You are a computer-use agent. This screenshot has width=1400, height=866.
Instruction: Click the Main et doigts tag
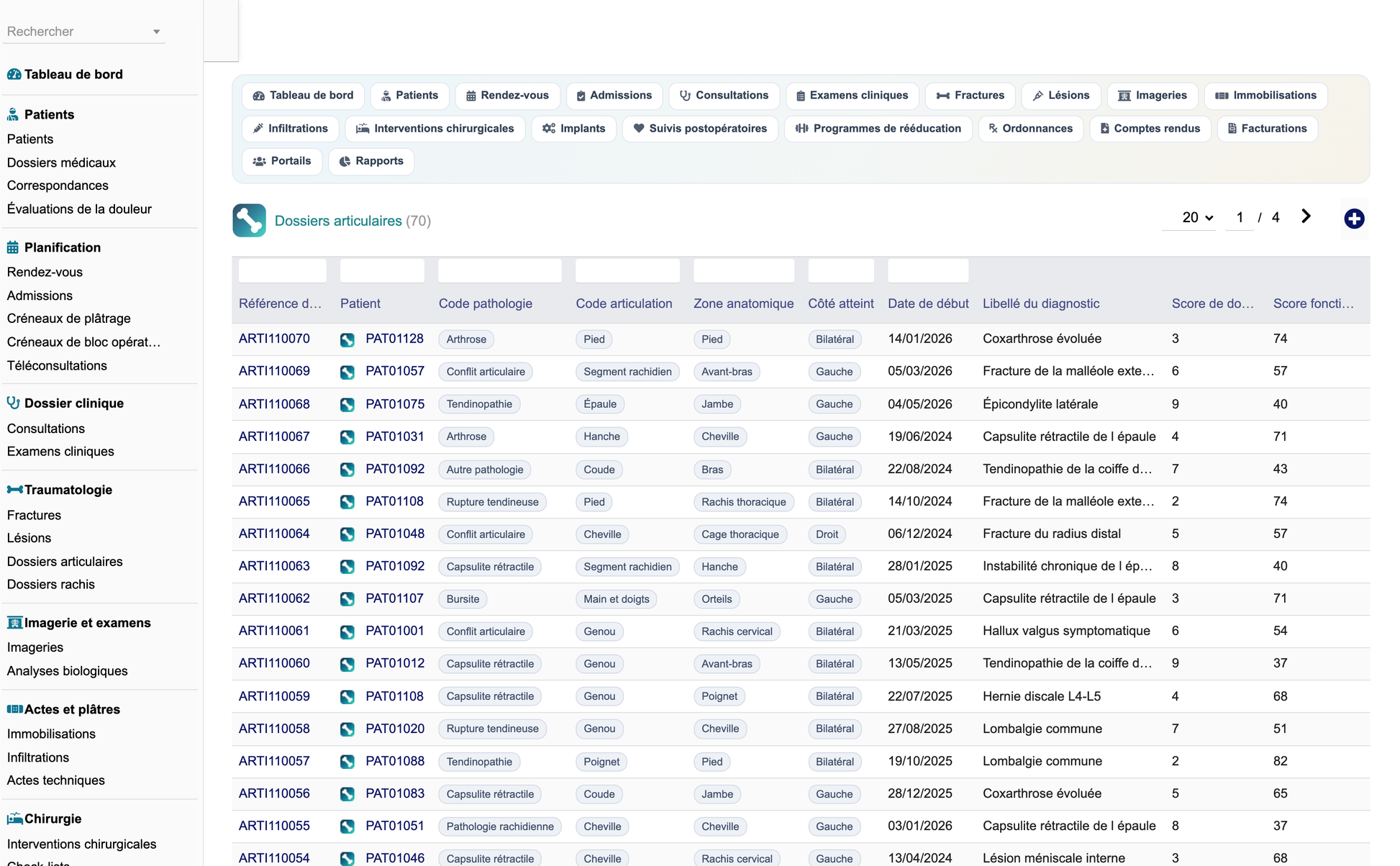[x=616, y=599]
